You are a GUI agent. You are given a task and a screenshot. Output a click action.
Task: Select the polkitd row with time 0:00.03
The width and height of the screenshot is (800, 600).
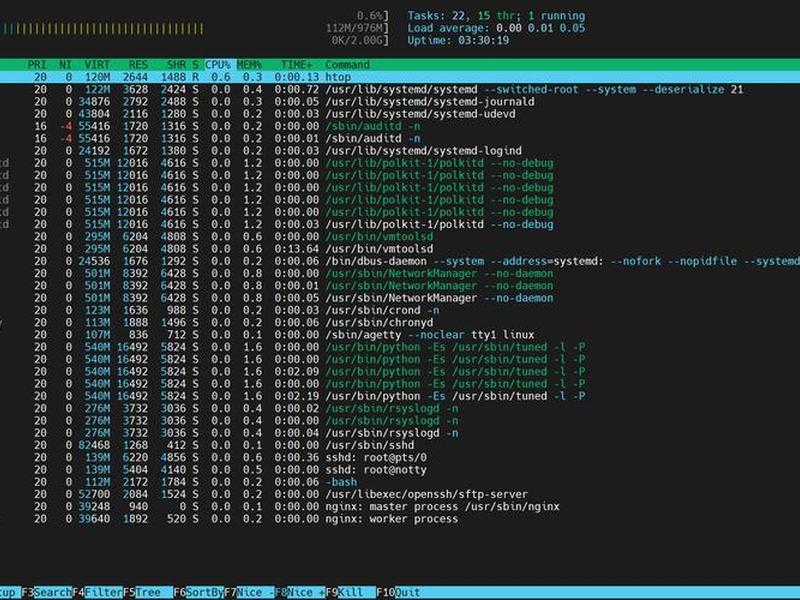tap(400, 224)
